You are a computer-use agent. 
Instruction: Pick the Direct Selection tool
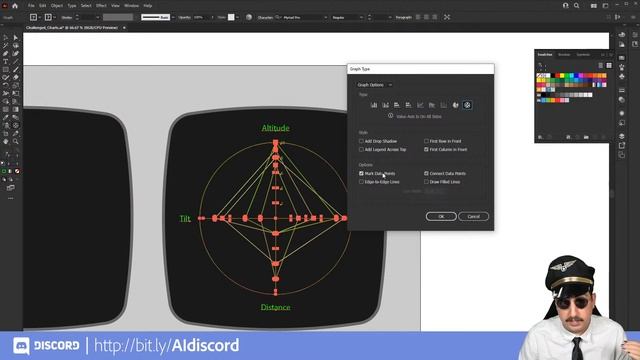[16, 38]
